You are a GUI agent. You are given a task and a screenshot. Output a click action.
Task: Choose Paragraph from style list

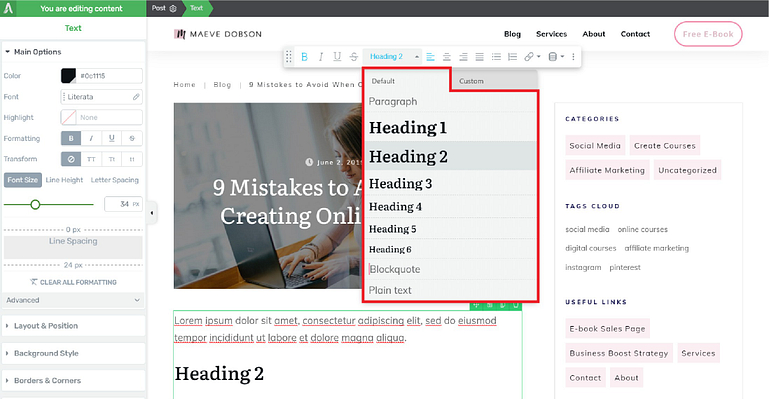[450, 101]
